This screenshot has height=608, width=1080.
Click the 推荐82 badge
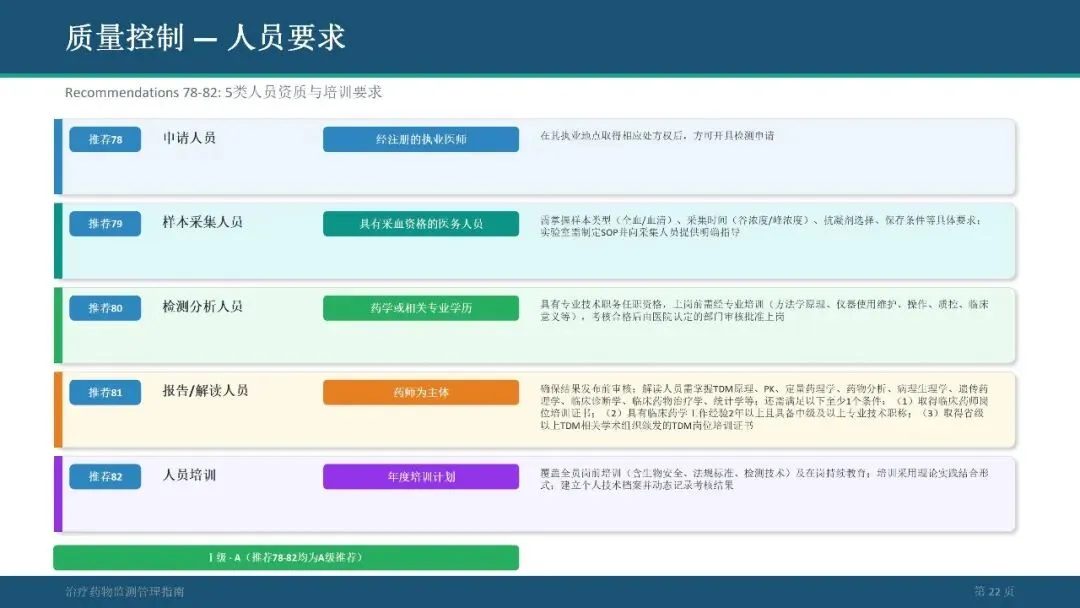point(105,476)
